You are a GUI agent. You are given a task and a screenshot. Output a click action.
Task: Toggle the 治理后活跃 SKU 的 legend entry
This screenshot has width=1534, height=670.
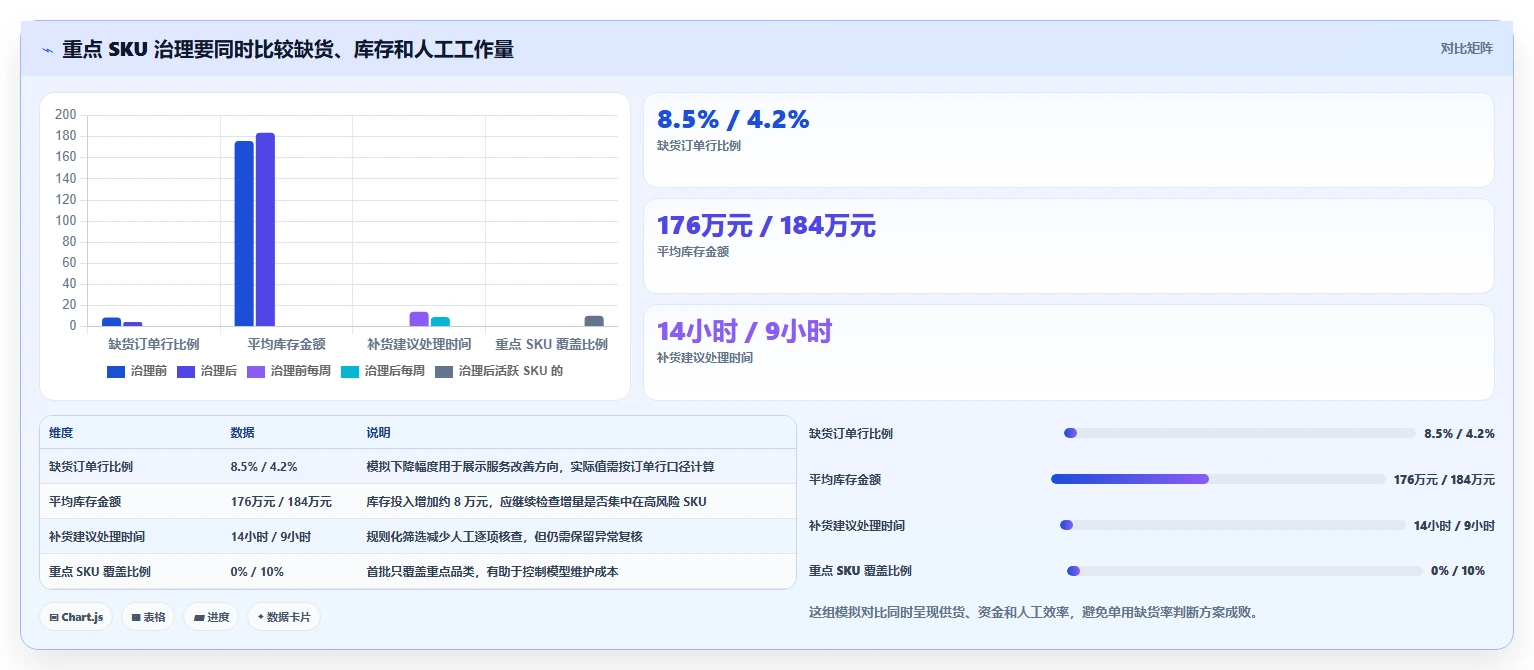pos(499,371)
